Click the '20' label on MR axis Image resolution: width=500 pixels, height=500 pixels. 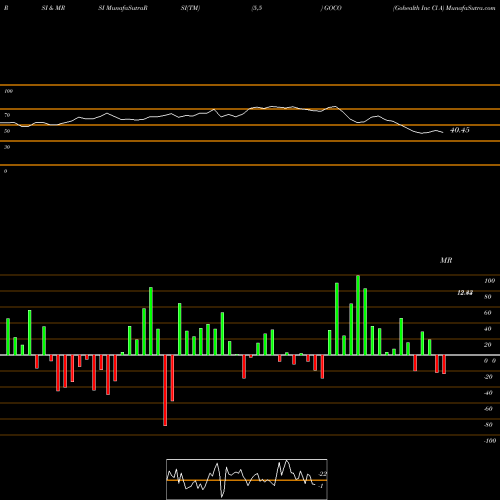[x=488, y=345]
